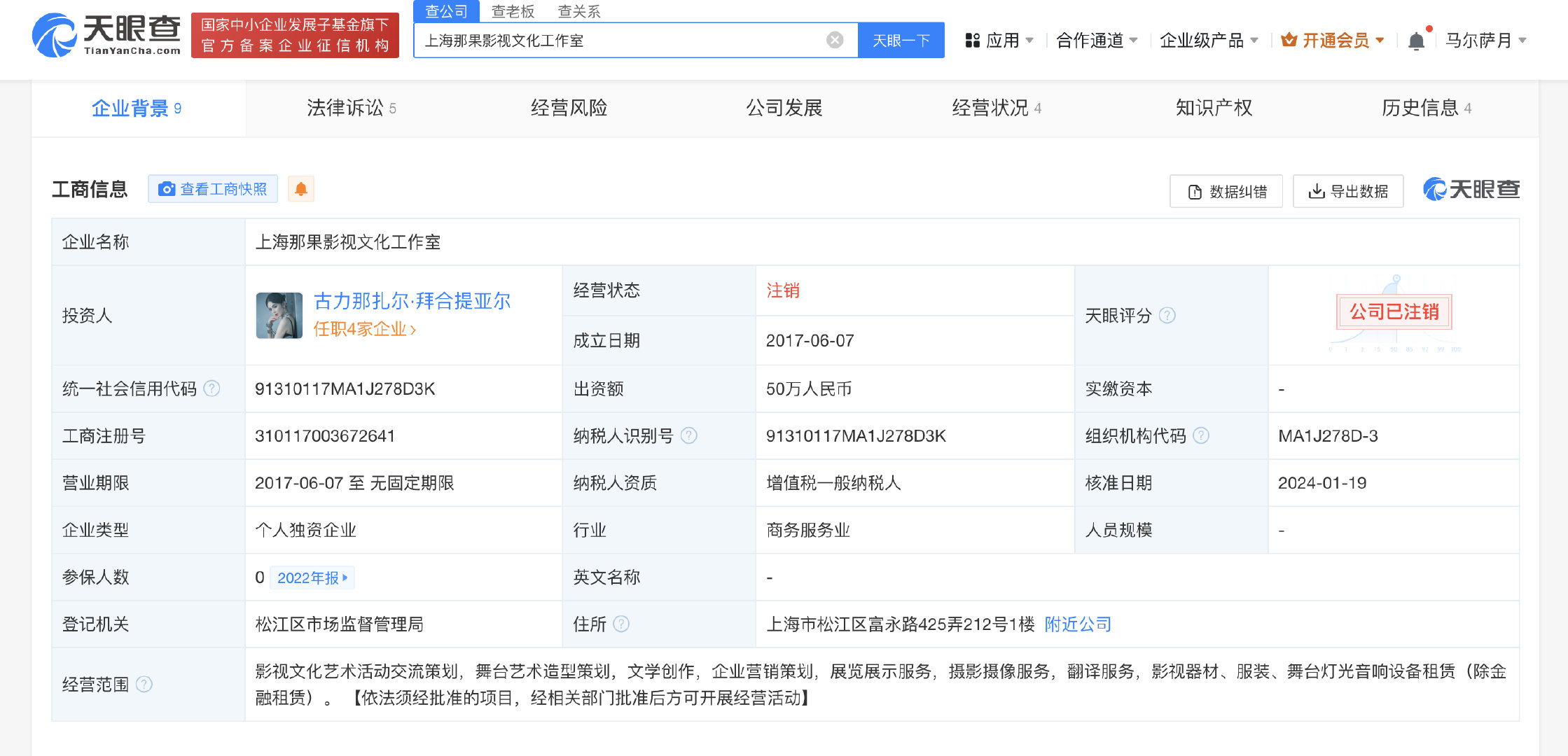
Task: Click help icon next to 统一社会信用代码
Action: point(211,388)
